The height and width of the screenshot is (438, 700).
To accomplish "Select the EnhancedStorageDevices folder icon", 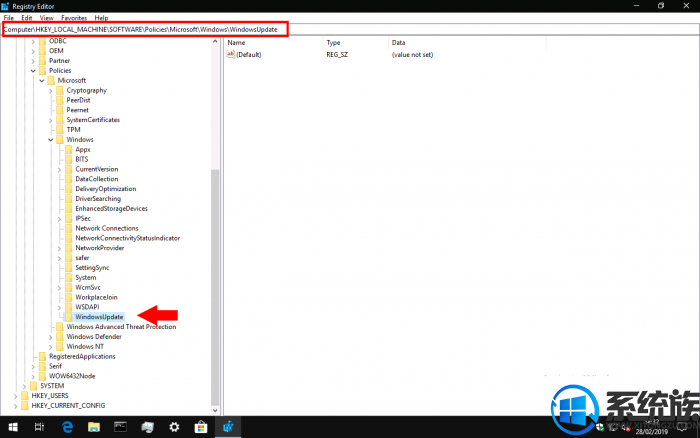I will [x=69, y=208].
